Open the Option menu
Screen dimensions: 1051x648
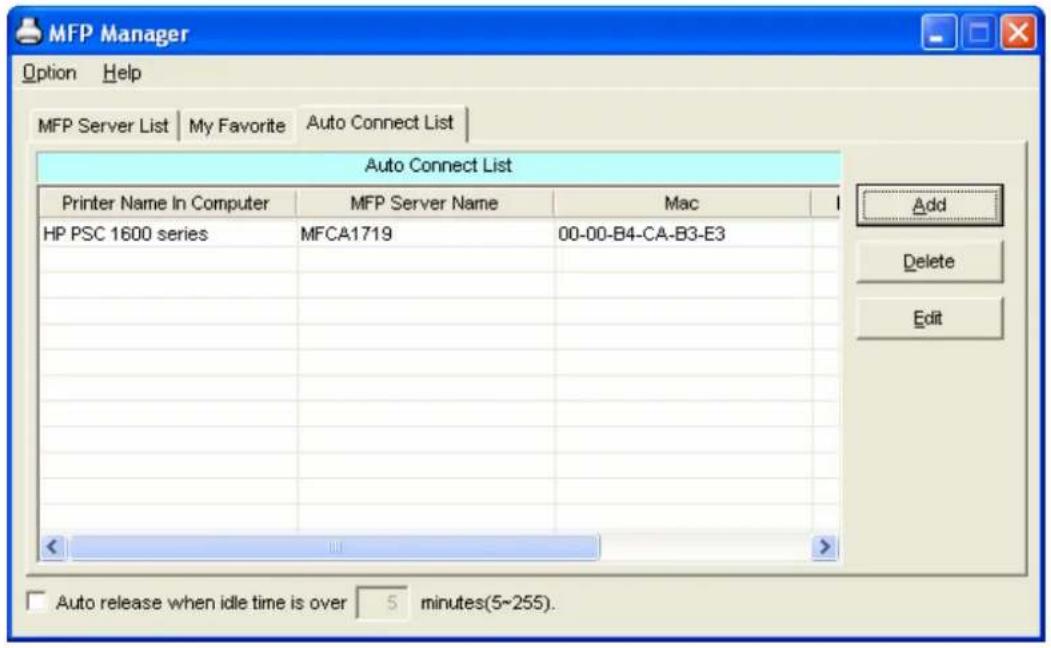pos(49,72)
